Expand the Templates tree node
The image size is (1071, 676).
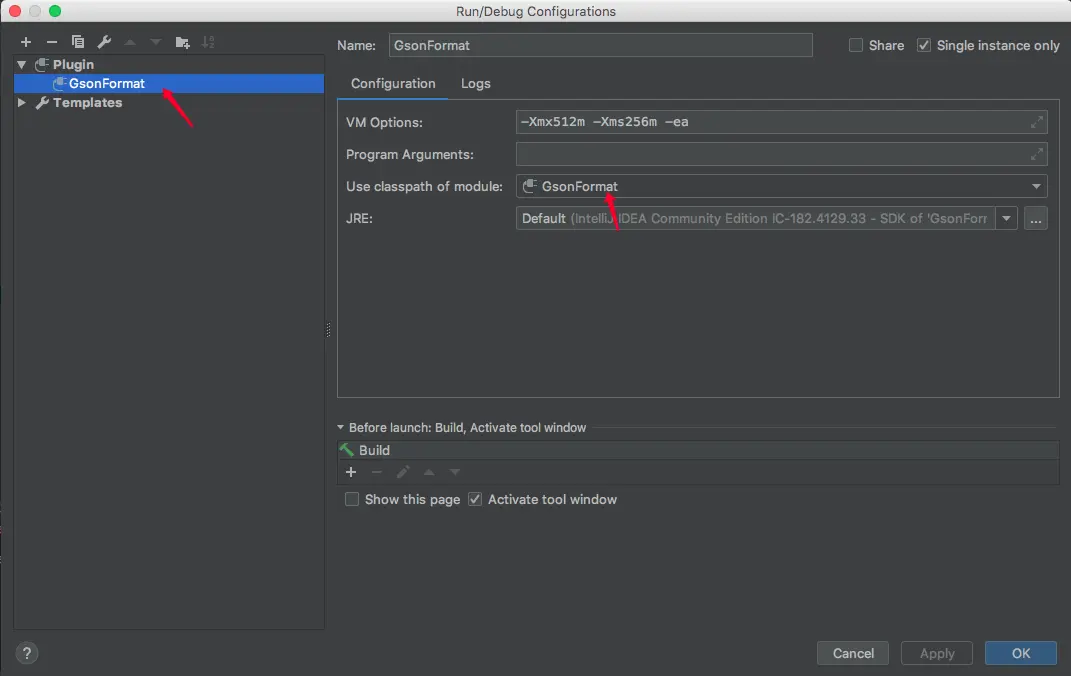(x=22, y=102)
